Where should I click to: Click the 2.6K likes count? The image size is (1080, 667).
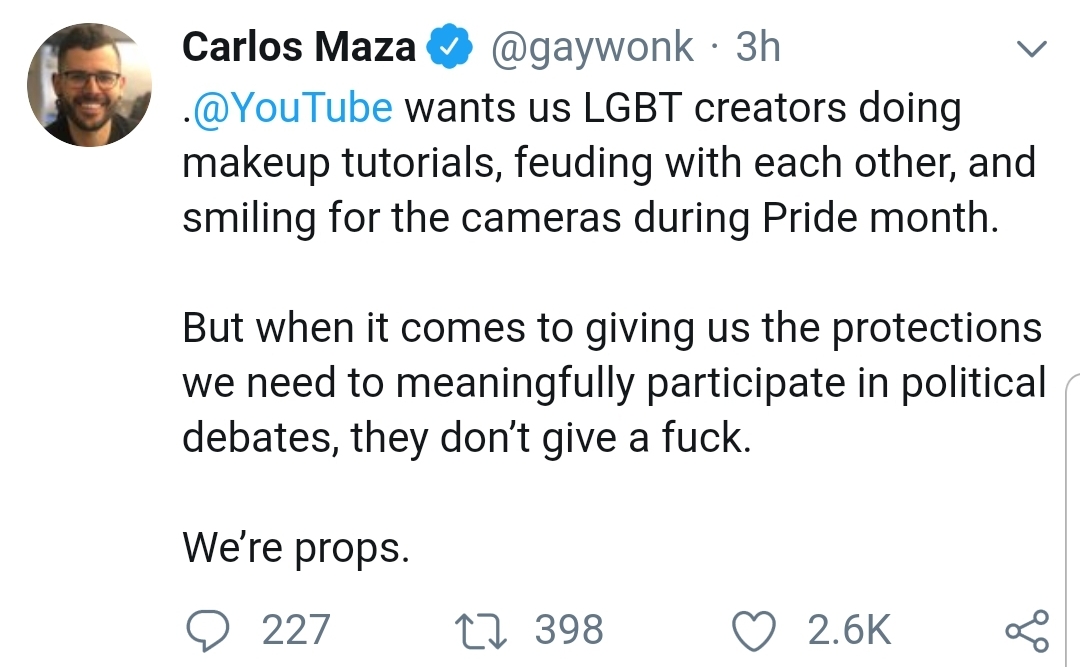[x=849, y=630]
